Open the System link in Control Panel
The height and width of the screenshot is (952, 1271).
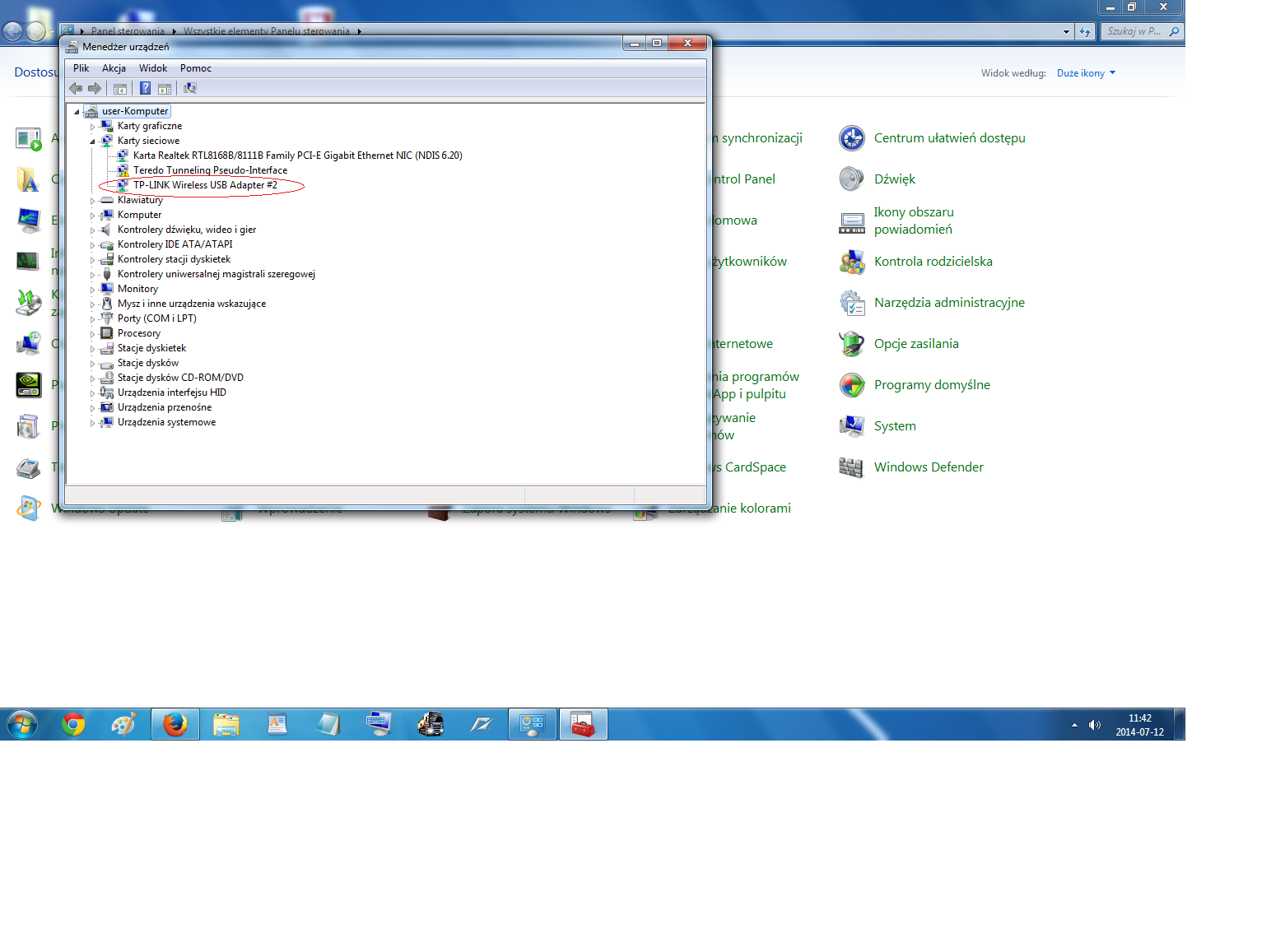click(x=895, y=426)
